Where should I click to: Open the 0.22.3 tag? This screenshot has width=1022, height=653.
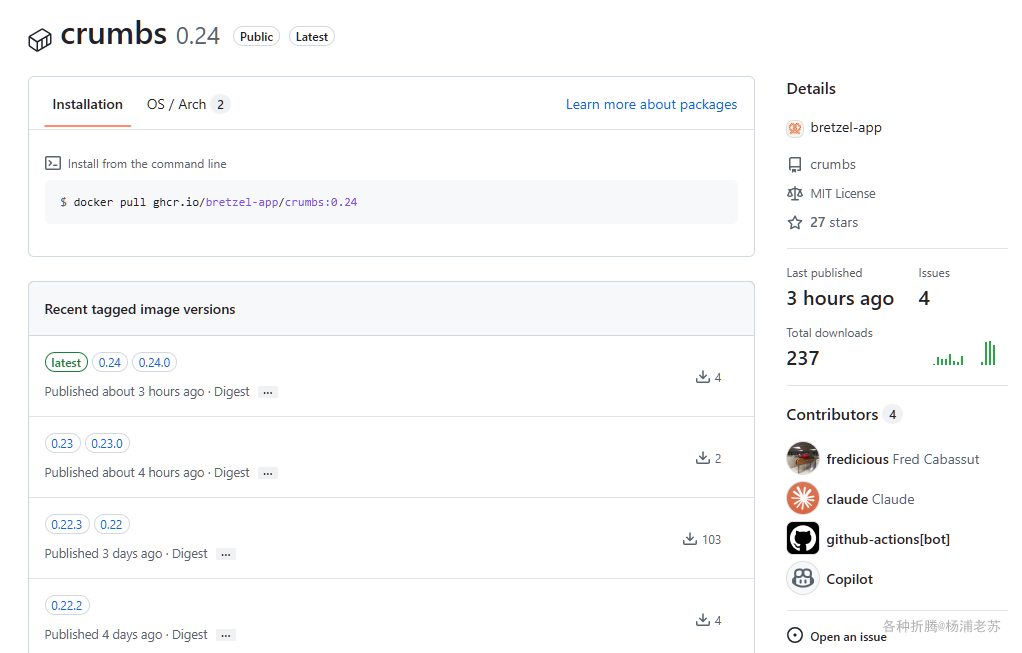coord(66,524)
